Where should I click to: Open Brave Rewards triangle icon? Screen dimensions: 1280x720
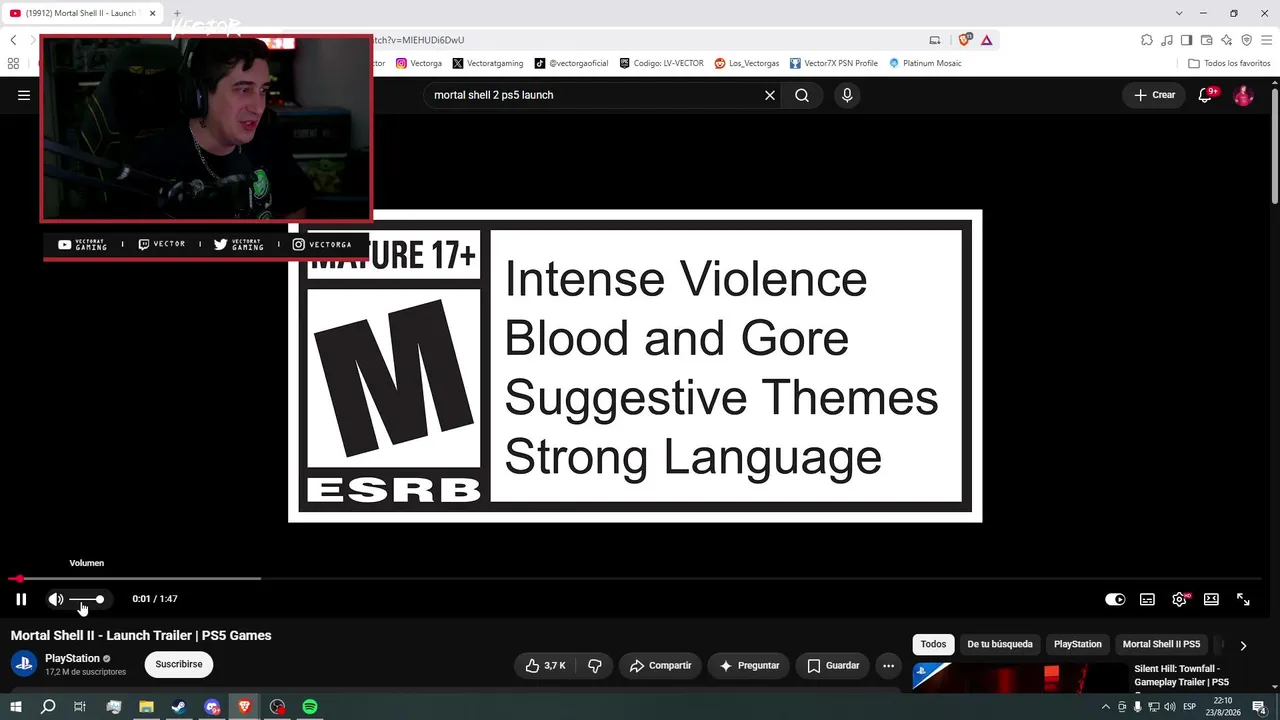(987, 40)
